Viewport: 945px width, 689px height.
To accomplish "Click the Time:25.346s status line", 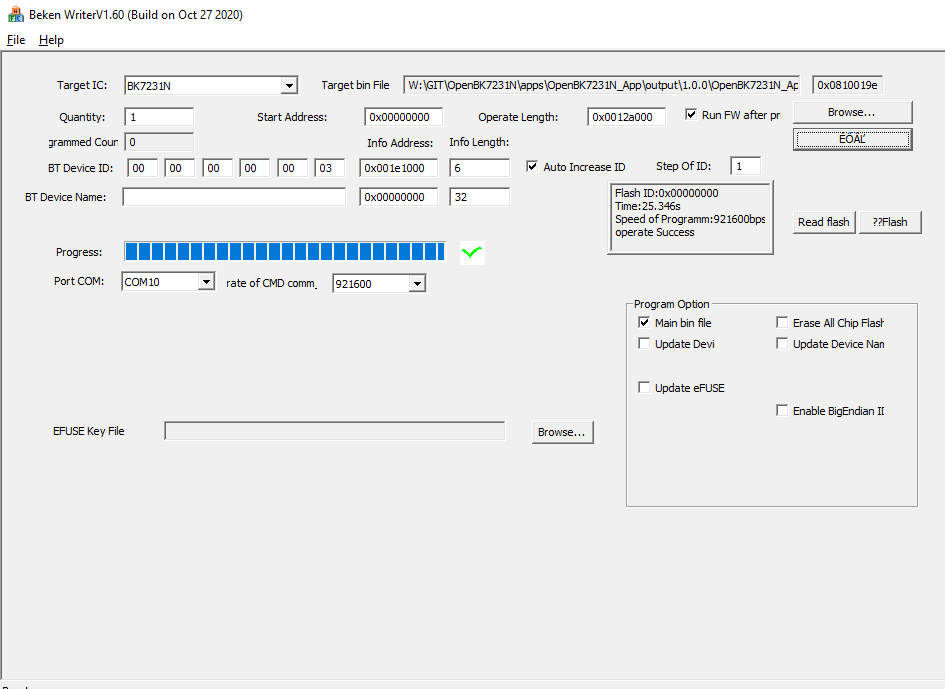I will [648, 206].
